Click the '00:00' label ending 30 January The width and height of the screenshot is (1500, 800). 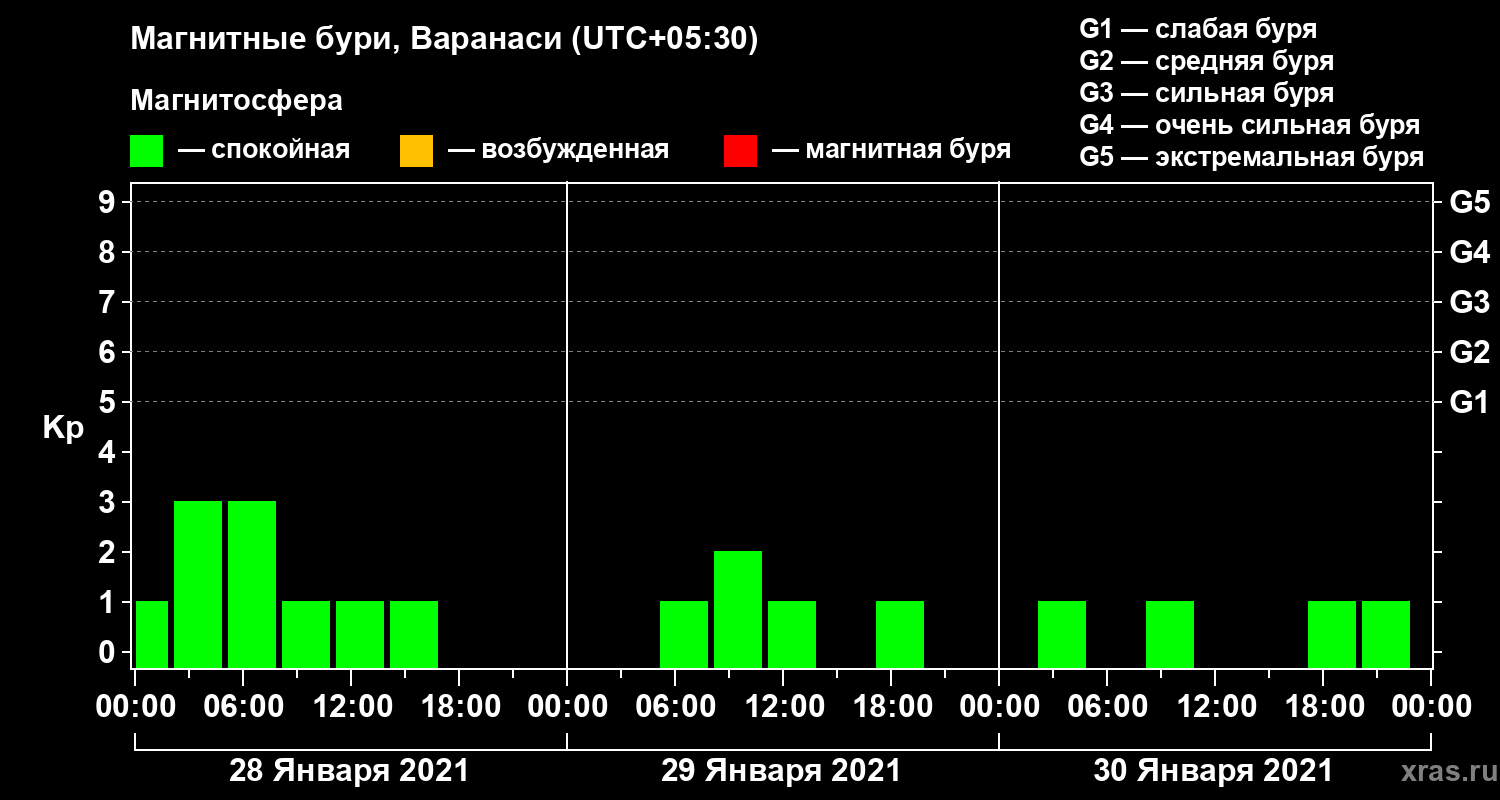(1431, 707)
